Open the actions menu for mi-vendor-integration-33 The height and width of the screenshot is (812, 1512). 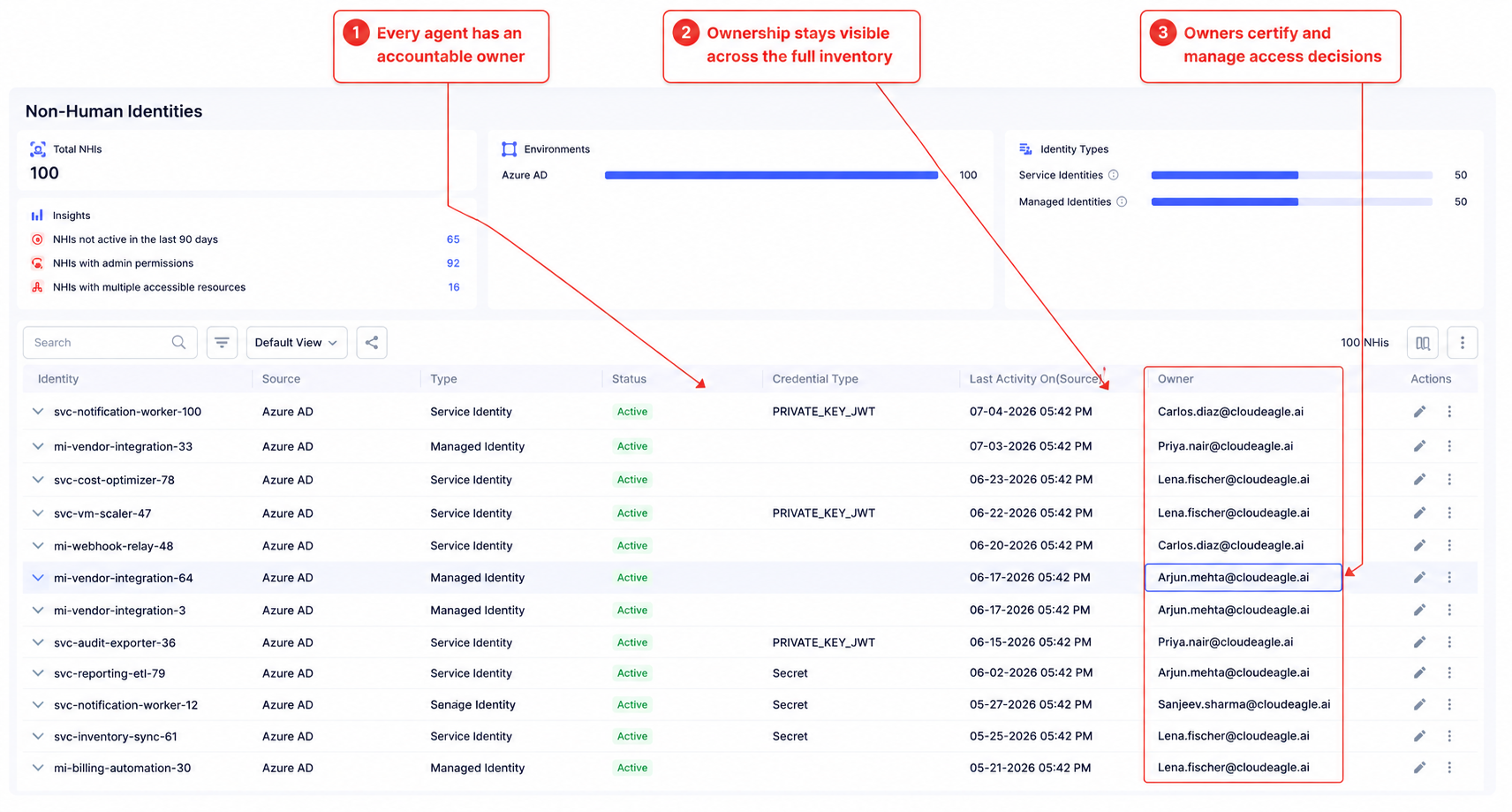pyautogui.click(x=1449, y=446)
